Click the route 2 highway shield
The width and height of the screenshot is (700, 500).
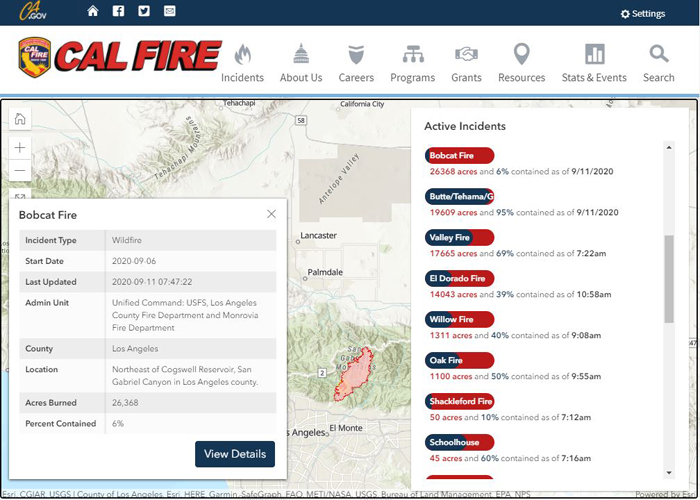point(322,373)
